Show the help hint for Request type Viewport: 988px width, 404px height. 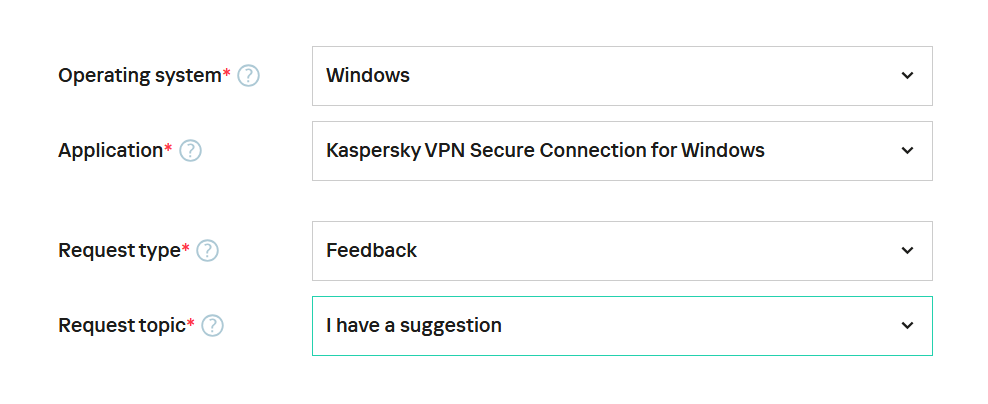[x=208, y=251]
